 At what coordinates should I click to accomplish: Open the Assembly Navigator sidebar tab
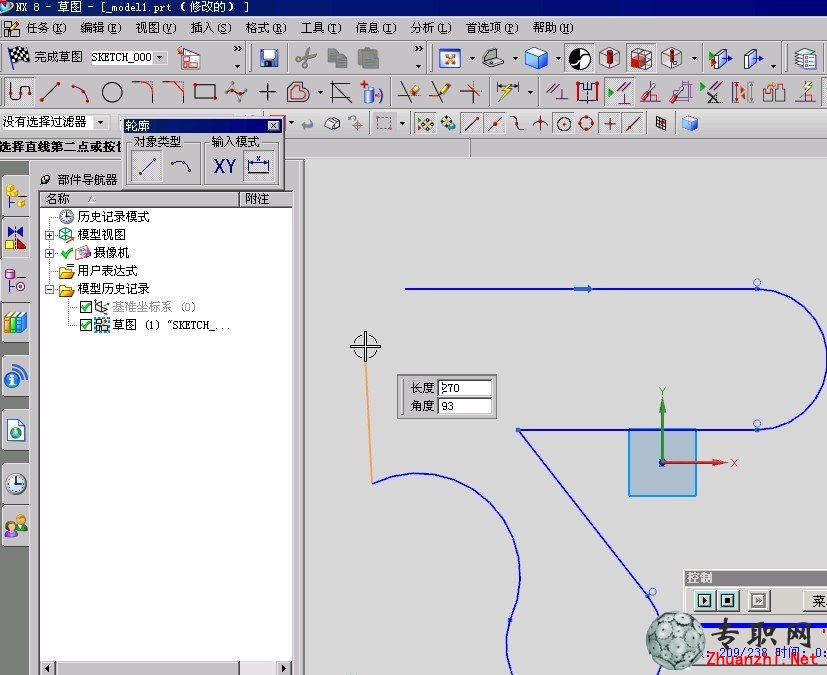click(16, 196)
